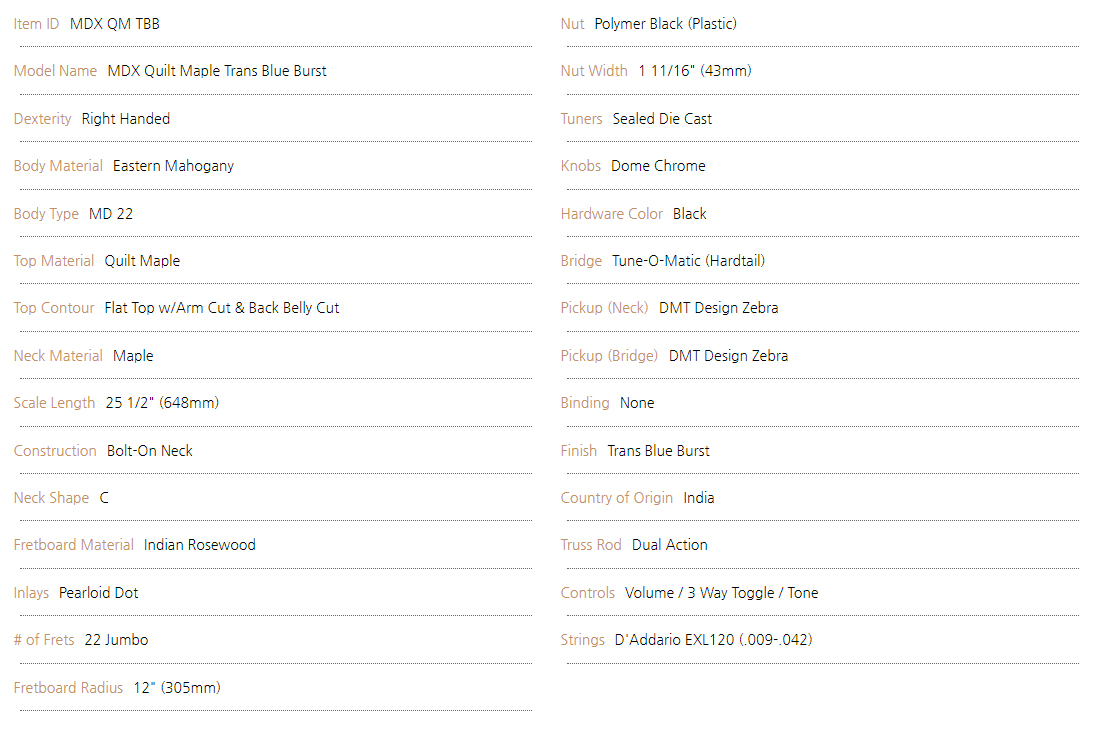Click Bolt-On Neck construction value
1106x742 pixels.
point(150,451)
